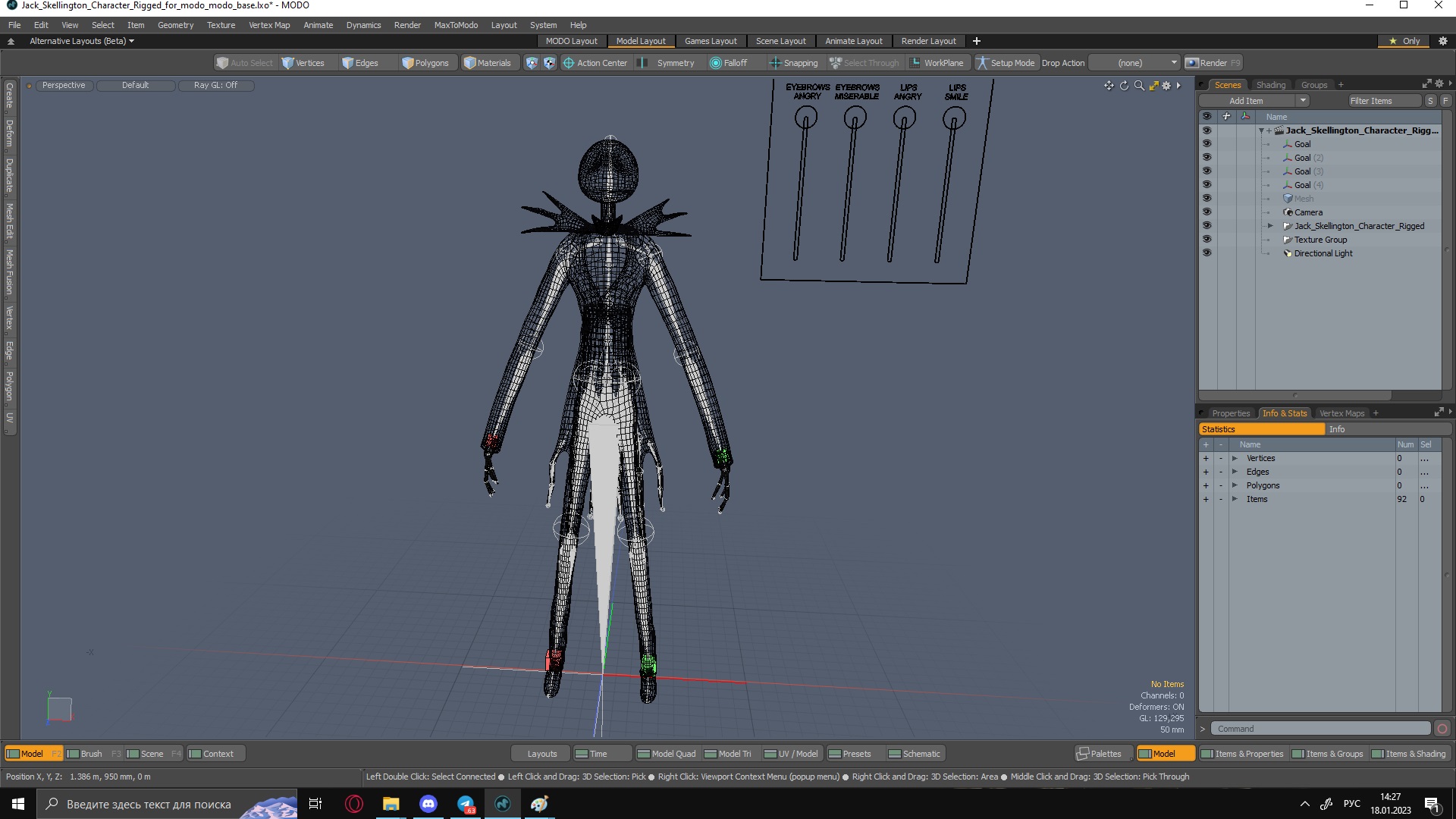Screen dimensions: 1456x819
Task: Click viewport move/pan icon
Action: point(1109,86)
